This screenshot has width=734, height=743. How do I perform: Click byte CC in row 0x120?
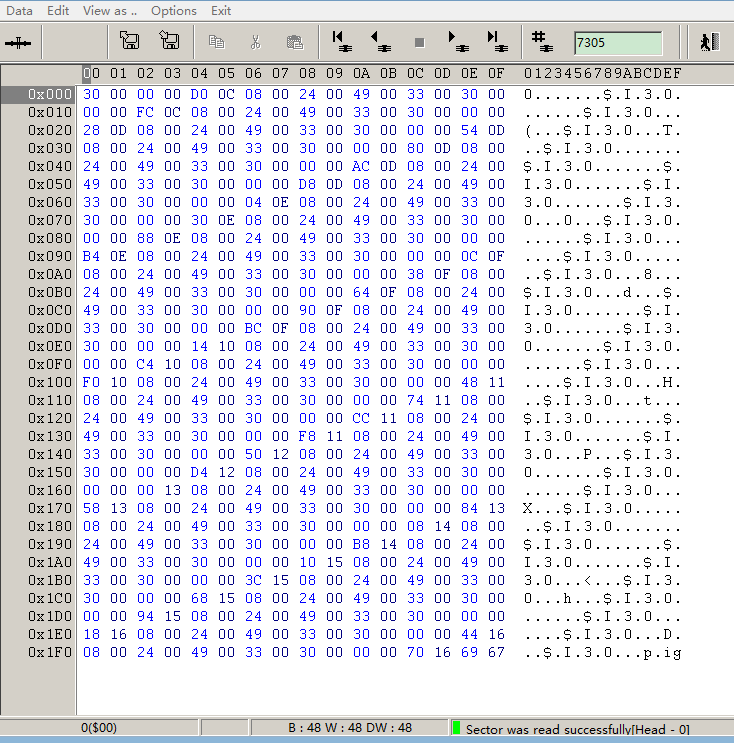pyautogui.click(x=361, y=418)
